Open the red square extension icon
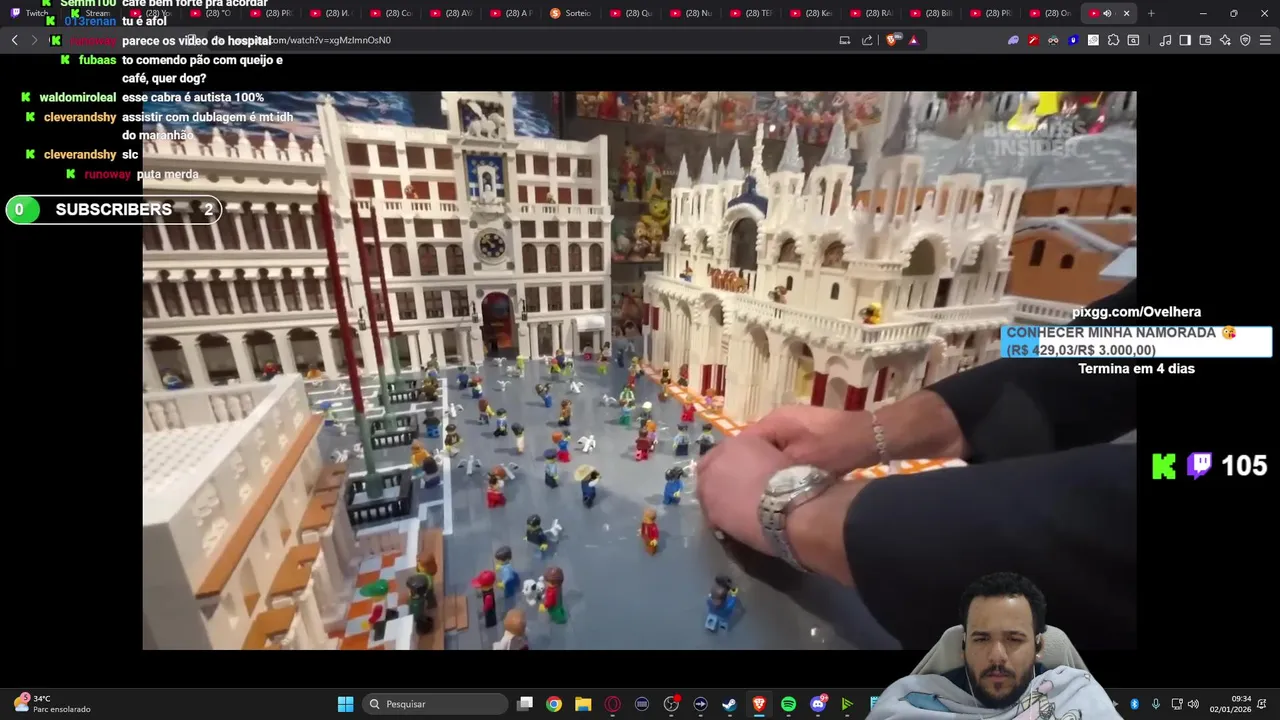Viewport: 1280px width, 720px height. pos(1033,40)
